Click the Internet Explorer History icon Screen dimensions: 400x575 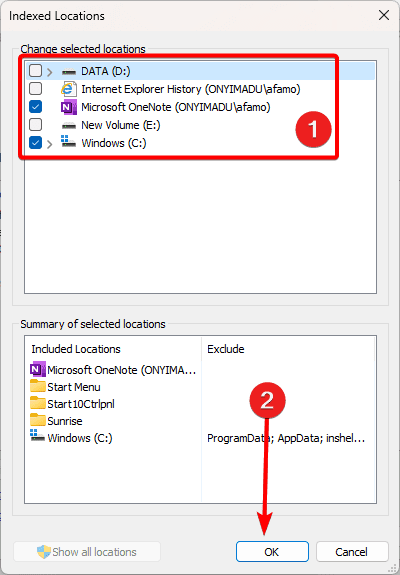pos(69,89)
